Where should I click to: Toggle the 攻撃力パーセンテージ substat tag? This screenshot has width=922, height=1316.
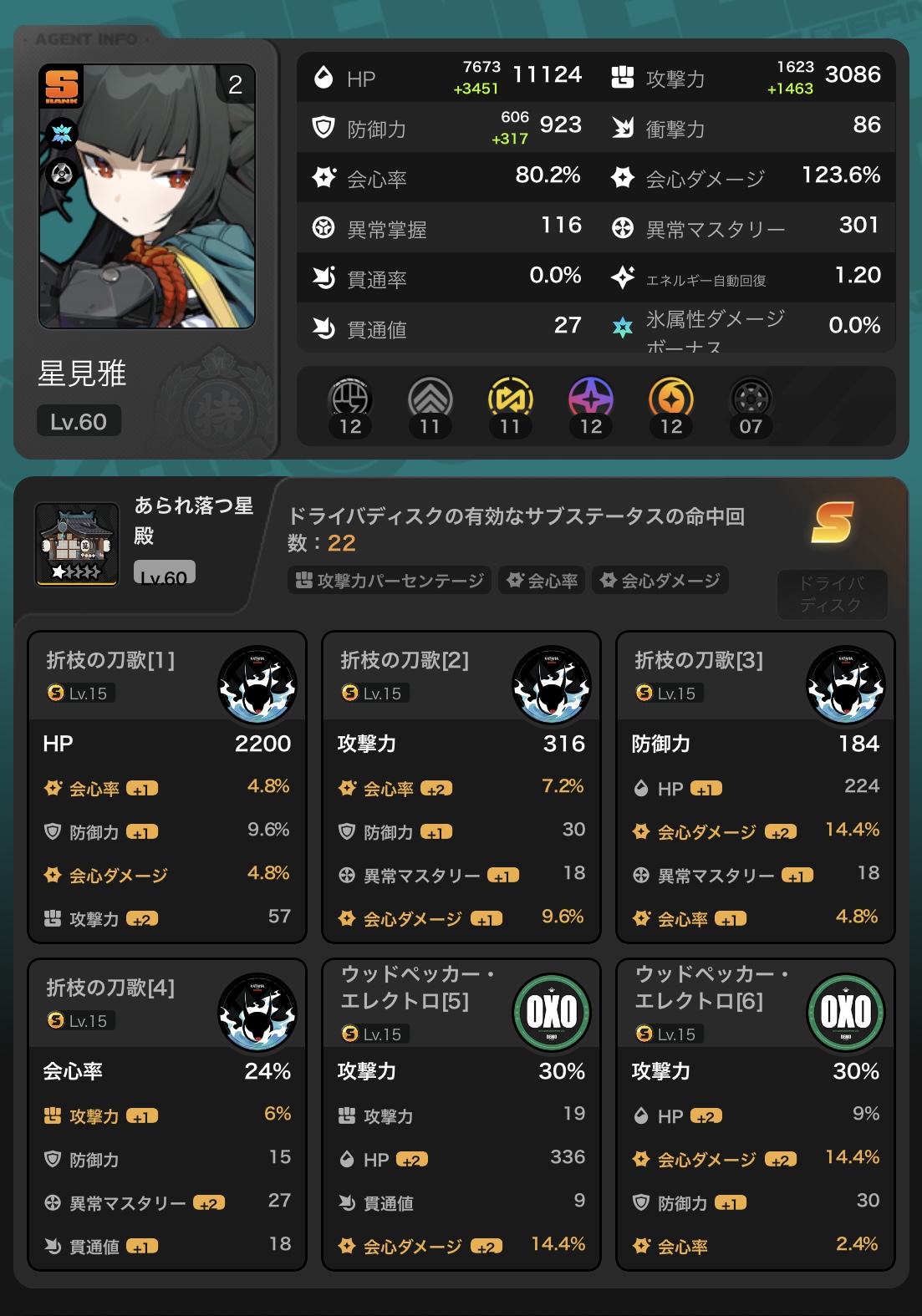click(390, 580)
